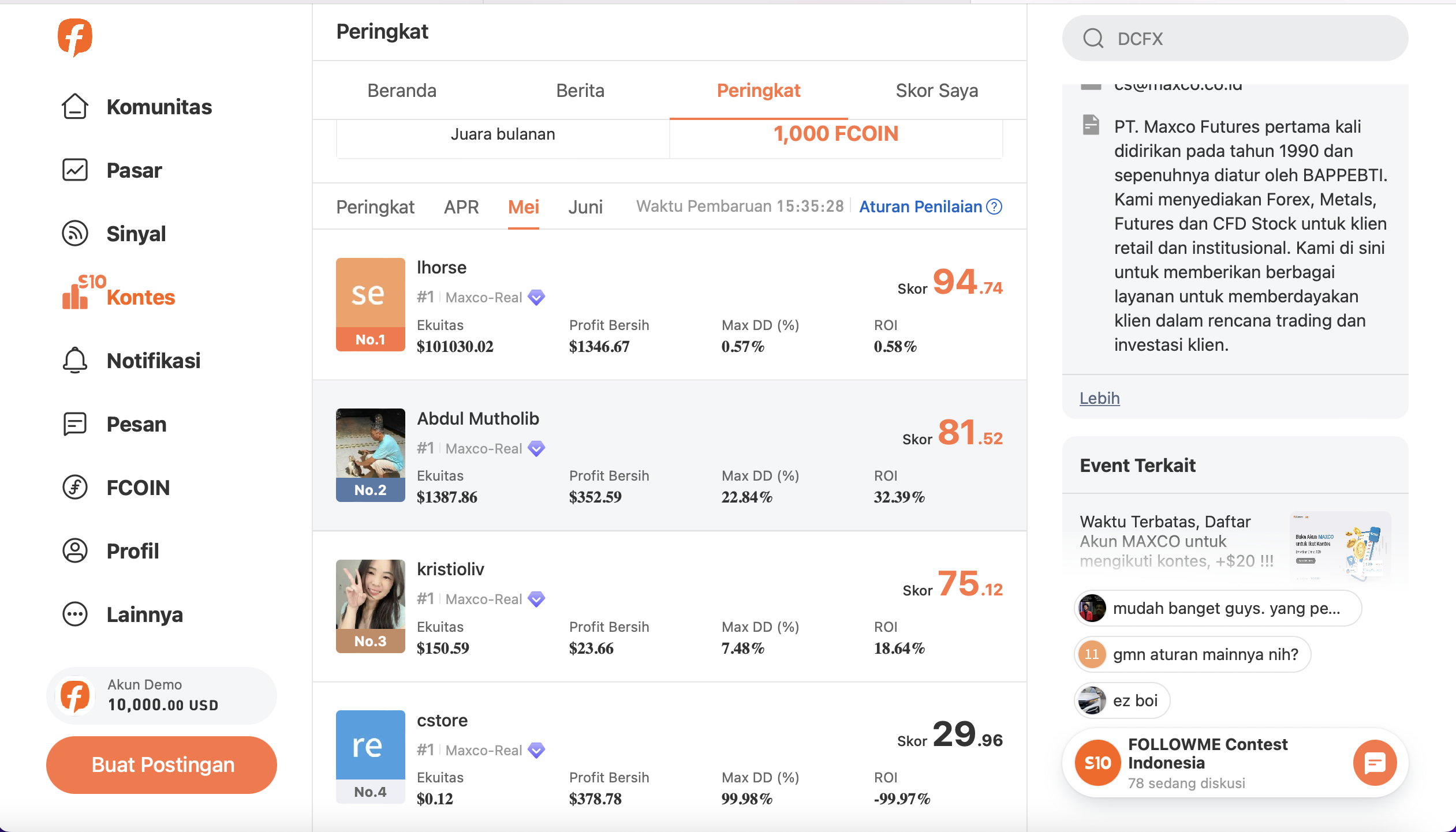Click the Buat Postingan button
The image size is (1456, 832).
pos(162,765)
